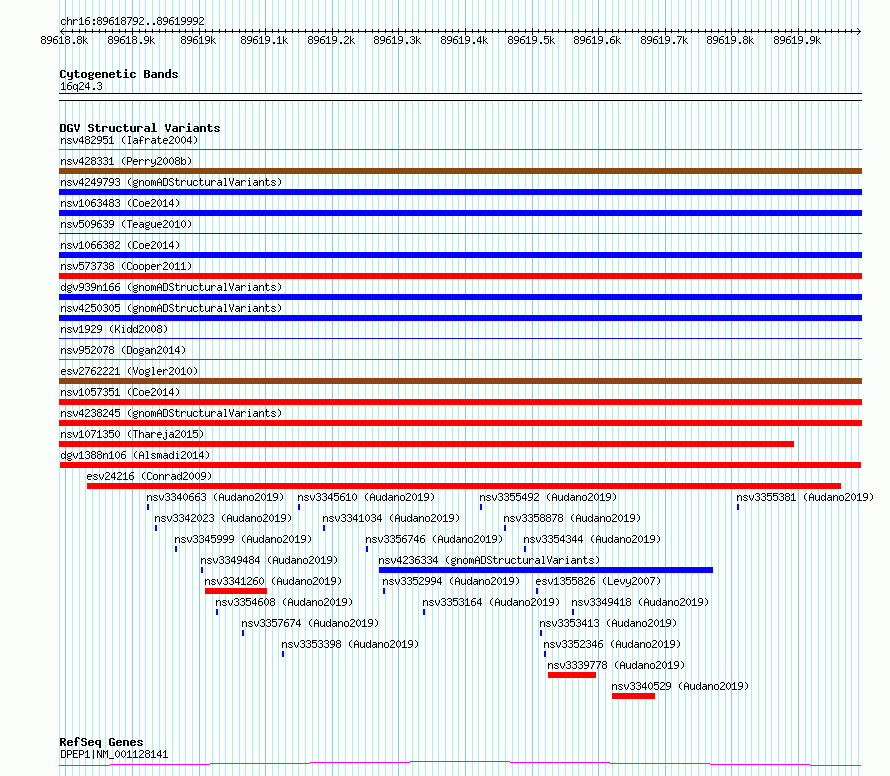Open variant dgv1388n106 (Alsmadi2014)
Viewport: 890px width, 776px height.
(135, 455)
